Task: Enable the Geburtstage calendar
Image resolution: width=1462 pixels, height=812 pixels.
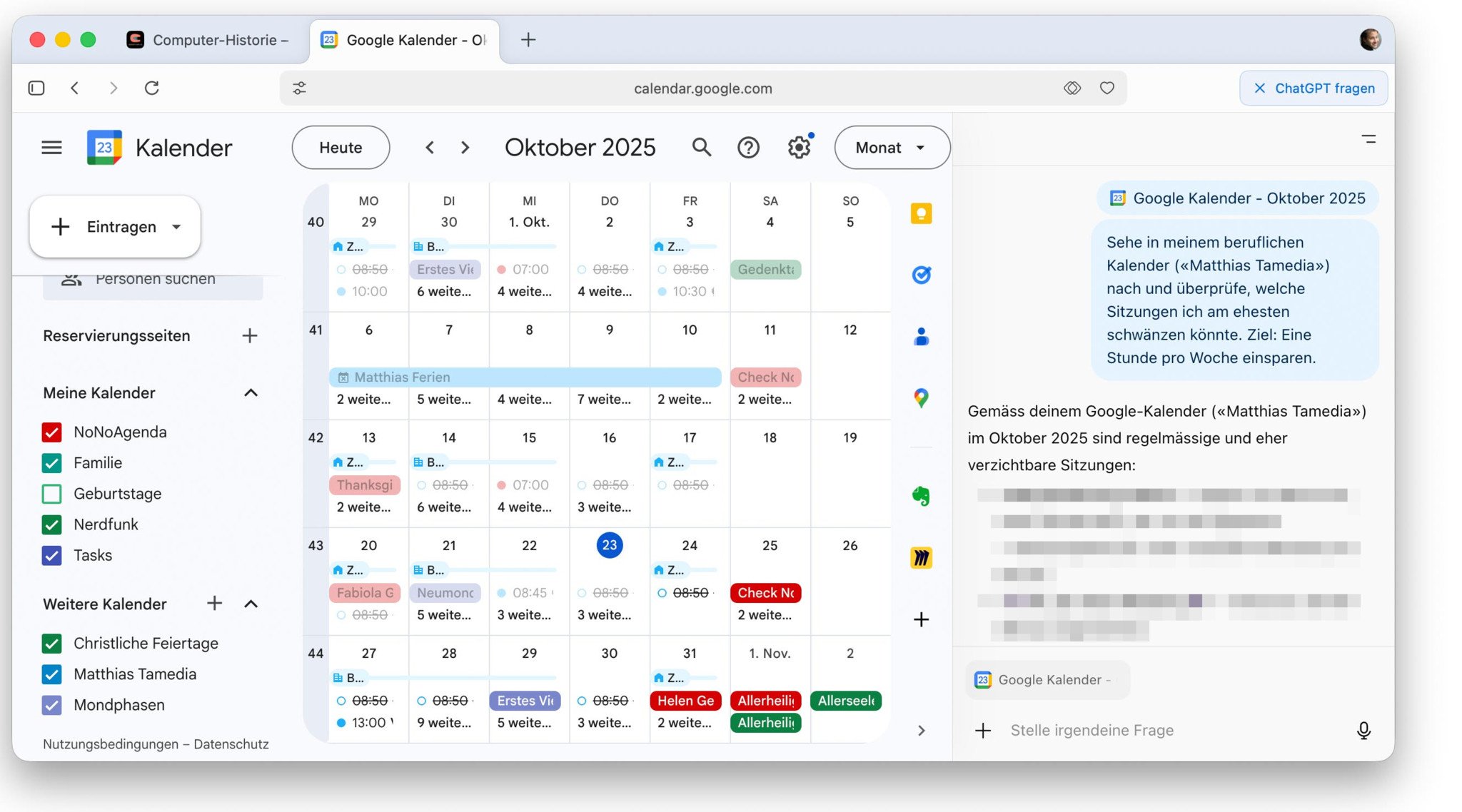Action: pos(51,493)
